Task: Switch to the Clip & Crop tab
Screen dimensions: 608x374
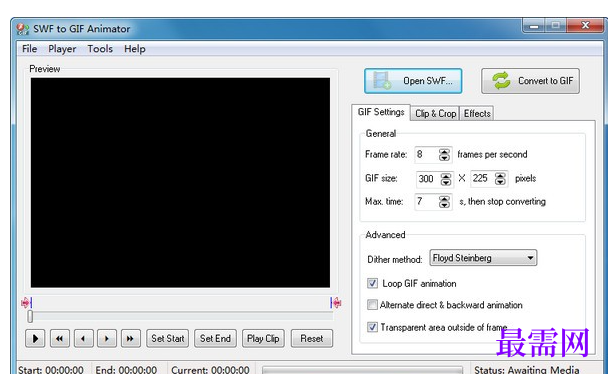Action: [x=435, y=113]
